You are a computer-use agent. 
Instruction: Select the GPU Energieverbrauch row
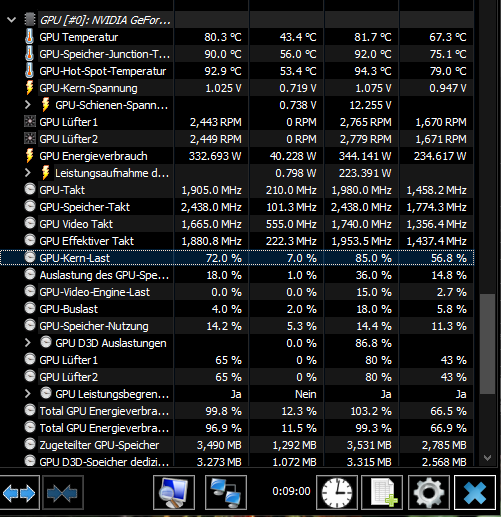tap(237, 156)
